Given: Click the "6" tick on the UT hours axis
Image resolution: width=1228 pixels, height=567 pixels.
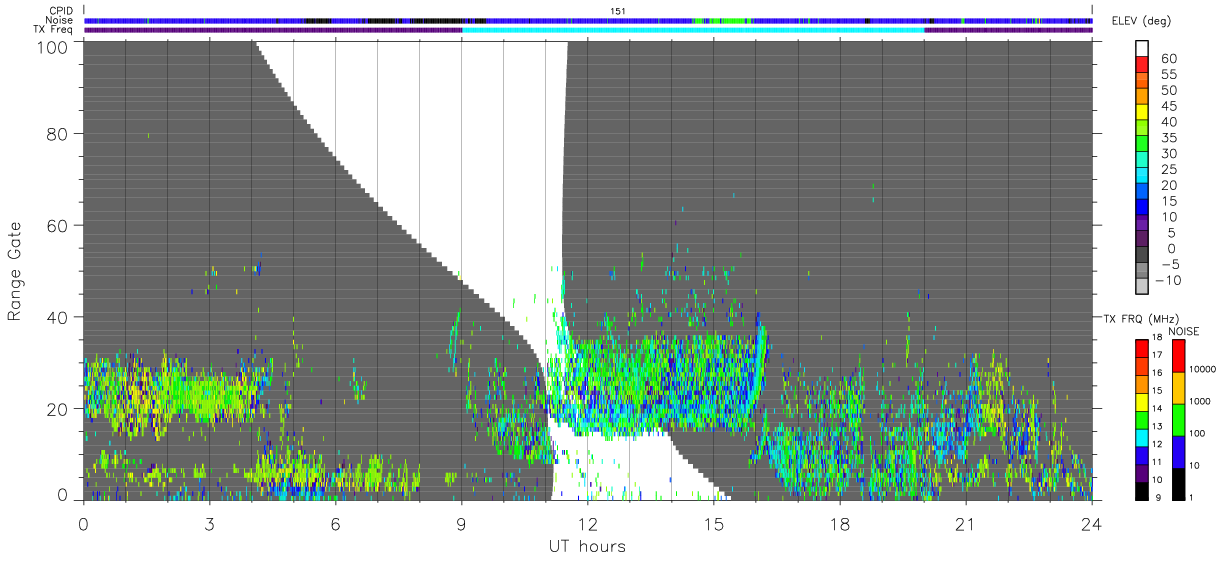Looking at the screenshot, I should click(335, 524).
